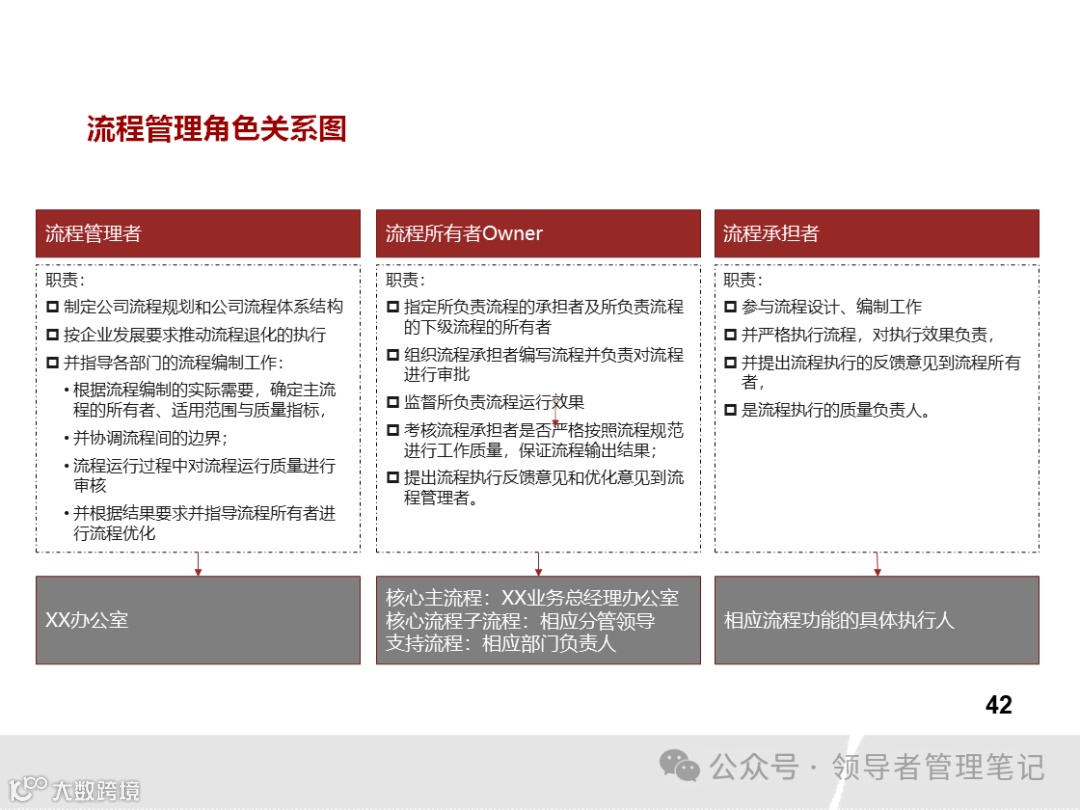Click the 按企业发展要求推动流程退化的执行 bullet
1080x810 pixels.
(x=187, y=335)
